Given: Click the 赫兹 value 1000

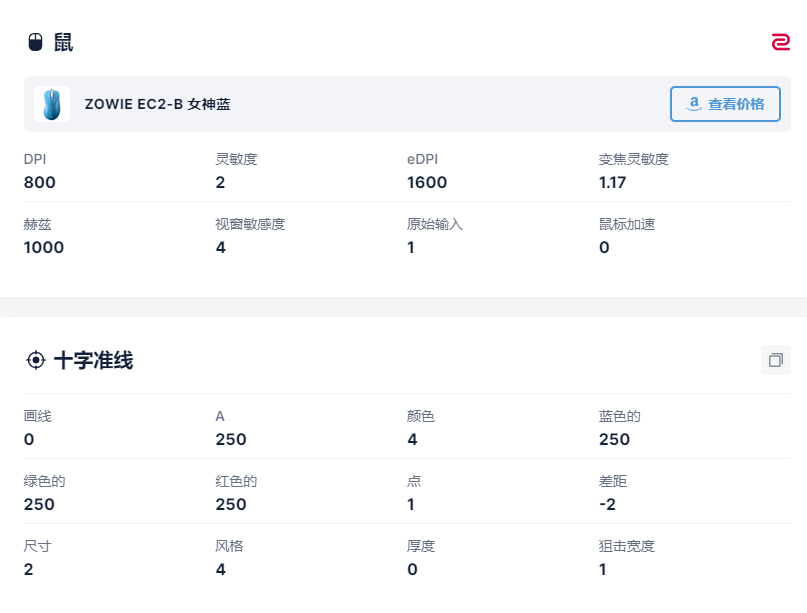Looking at the screenshot, I should tap(44, 247).
